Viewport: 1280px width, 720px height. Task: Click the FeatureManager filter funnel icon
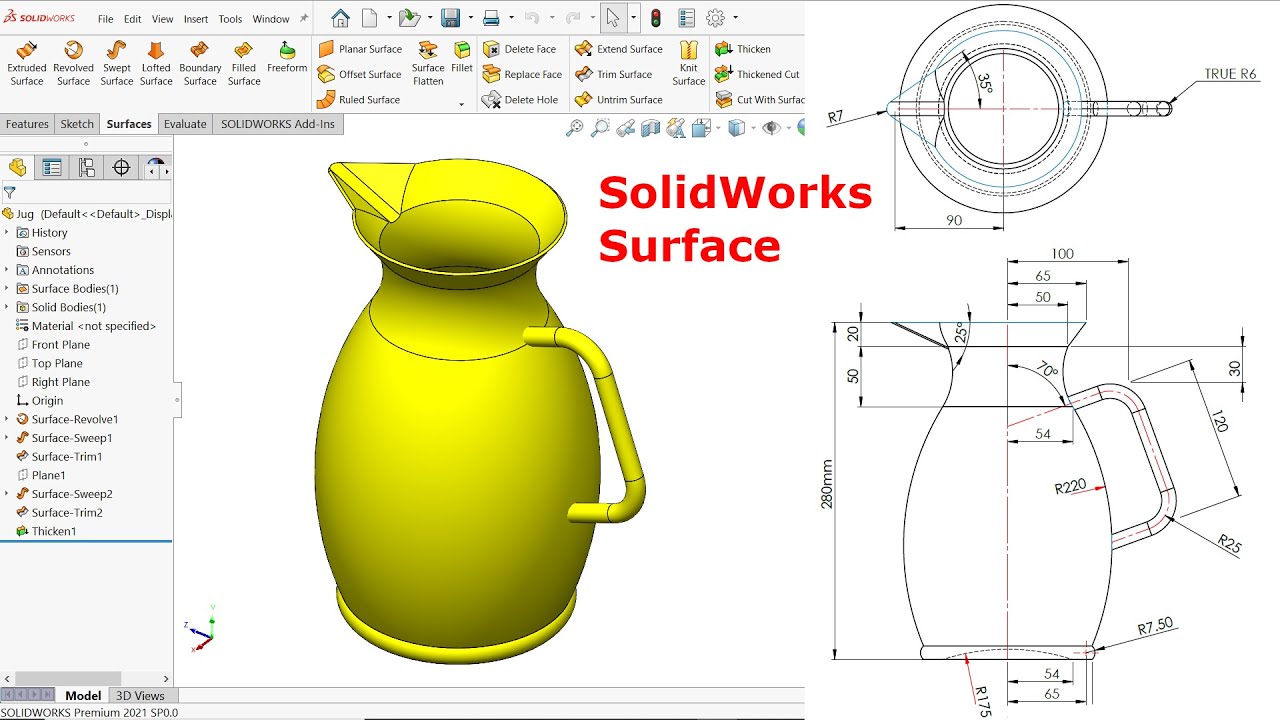click(x=10, y=193)
